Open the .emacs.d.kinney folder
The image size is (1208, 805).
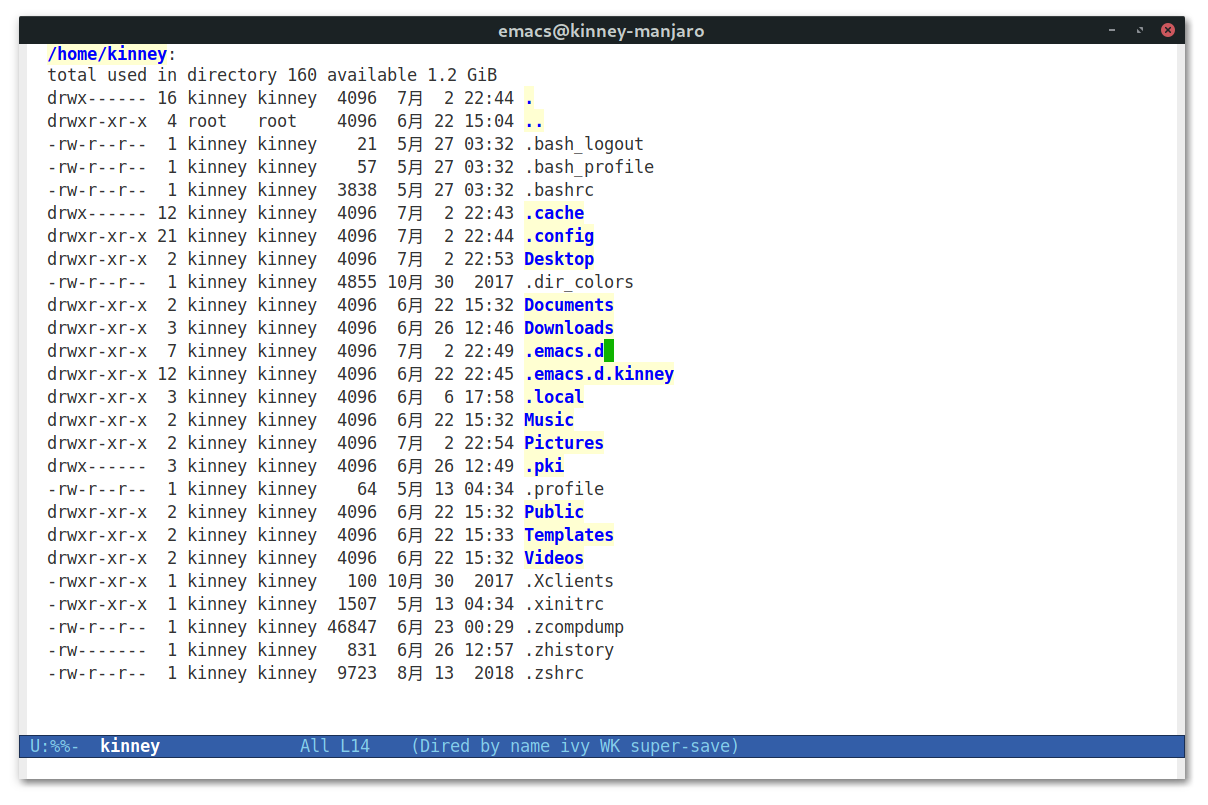pos(598,374)
